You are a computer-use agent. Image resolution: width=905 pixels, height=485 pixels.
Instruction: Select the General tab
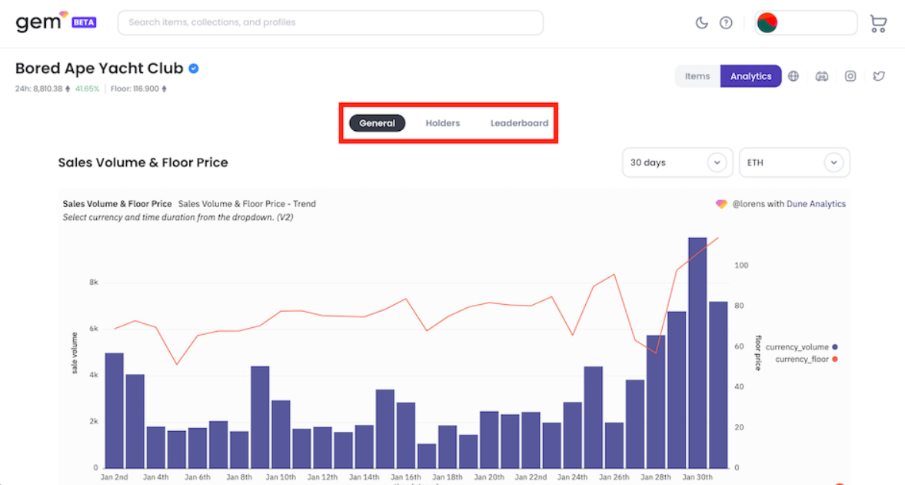click(377, 123)
